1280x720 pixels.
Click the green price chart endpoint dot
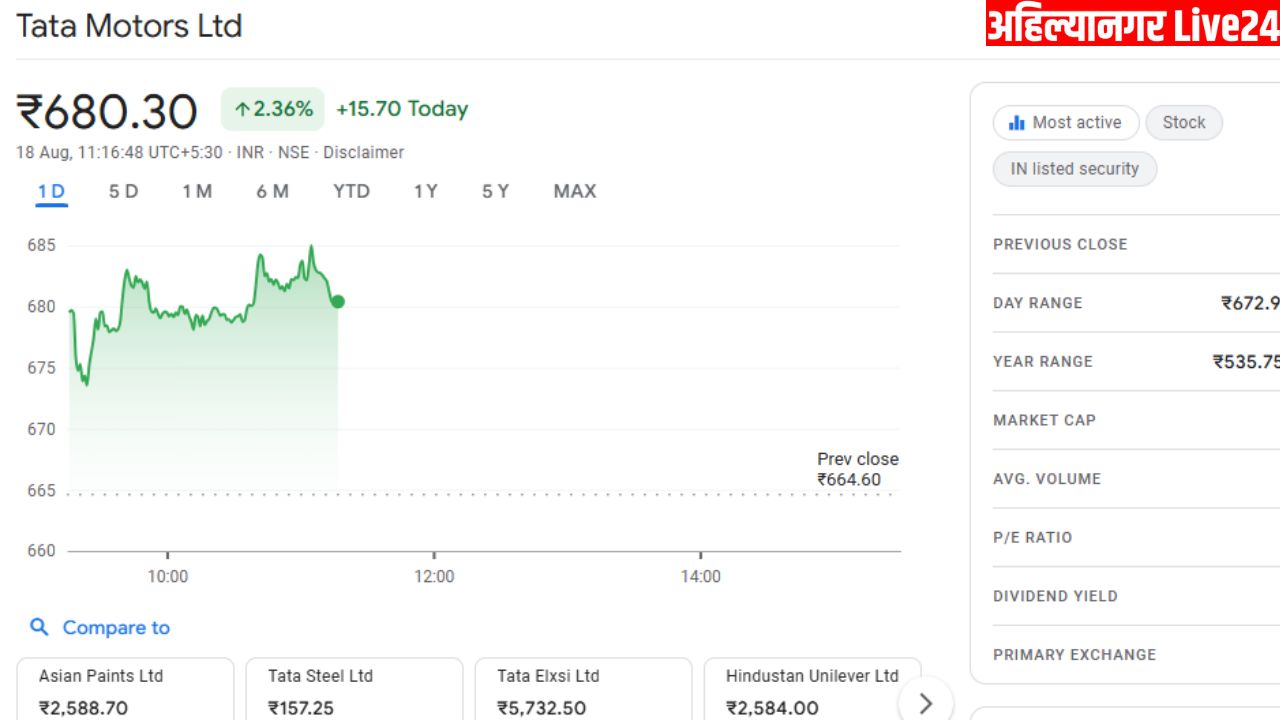[338, 301]
